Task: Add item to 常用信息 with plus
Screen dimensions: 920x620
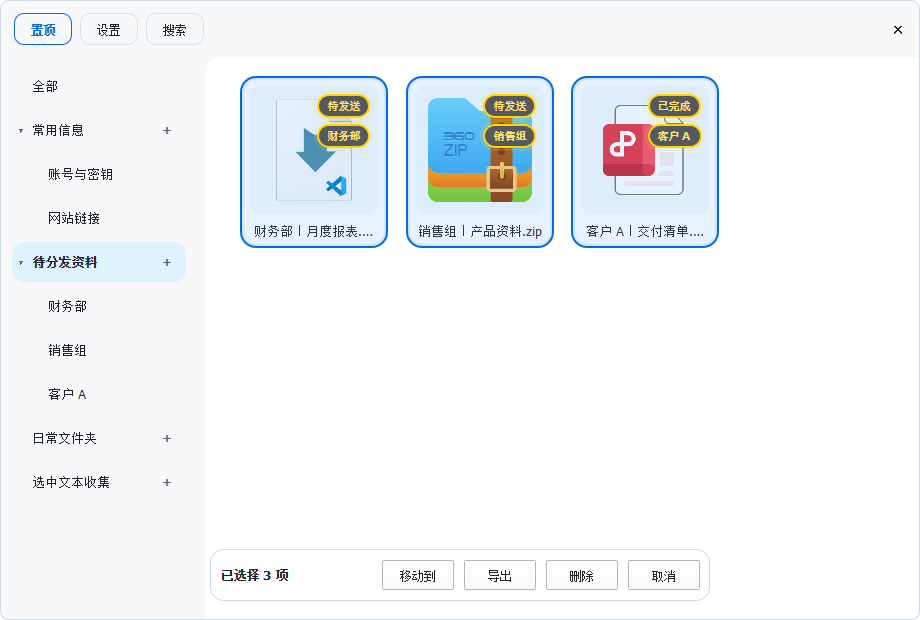Action: click(x=167, y=130)
